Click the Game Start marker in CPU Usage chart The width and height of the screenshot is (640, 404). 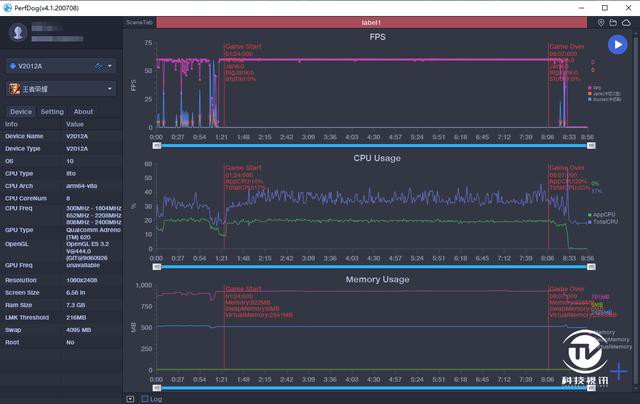[x=243, y=168]
